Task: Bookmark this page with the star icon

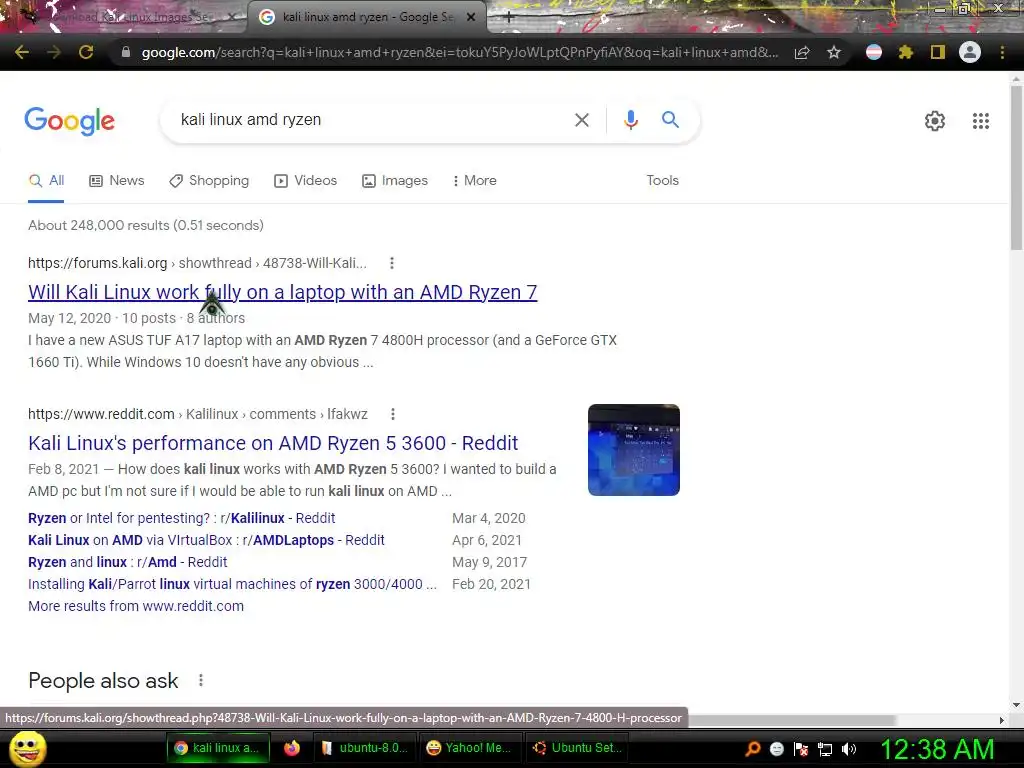Action: (834, 52)
